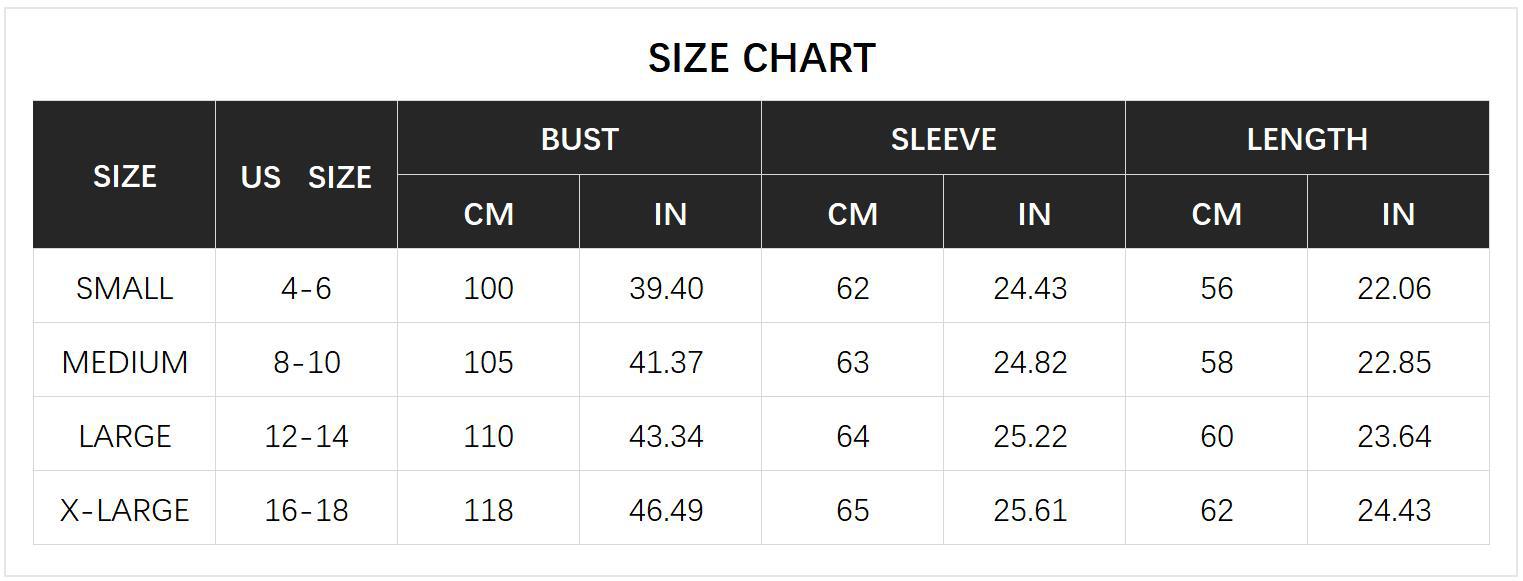Click the 41.37 bust inches value
Image resolution: width=1523 pixels, height=581 pixels.
(x=666, y=362)
